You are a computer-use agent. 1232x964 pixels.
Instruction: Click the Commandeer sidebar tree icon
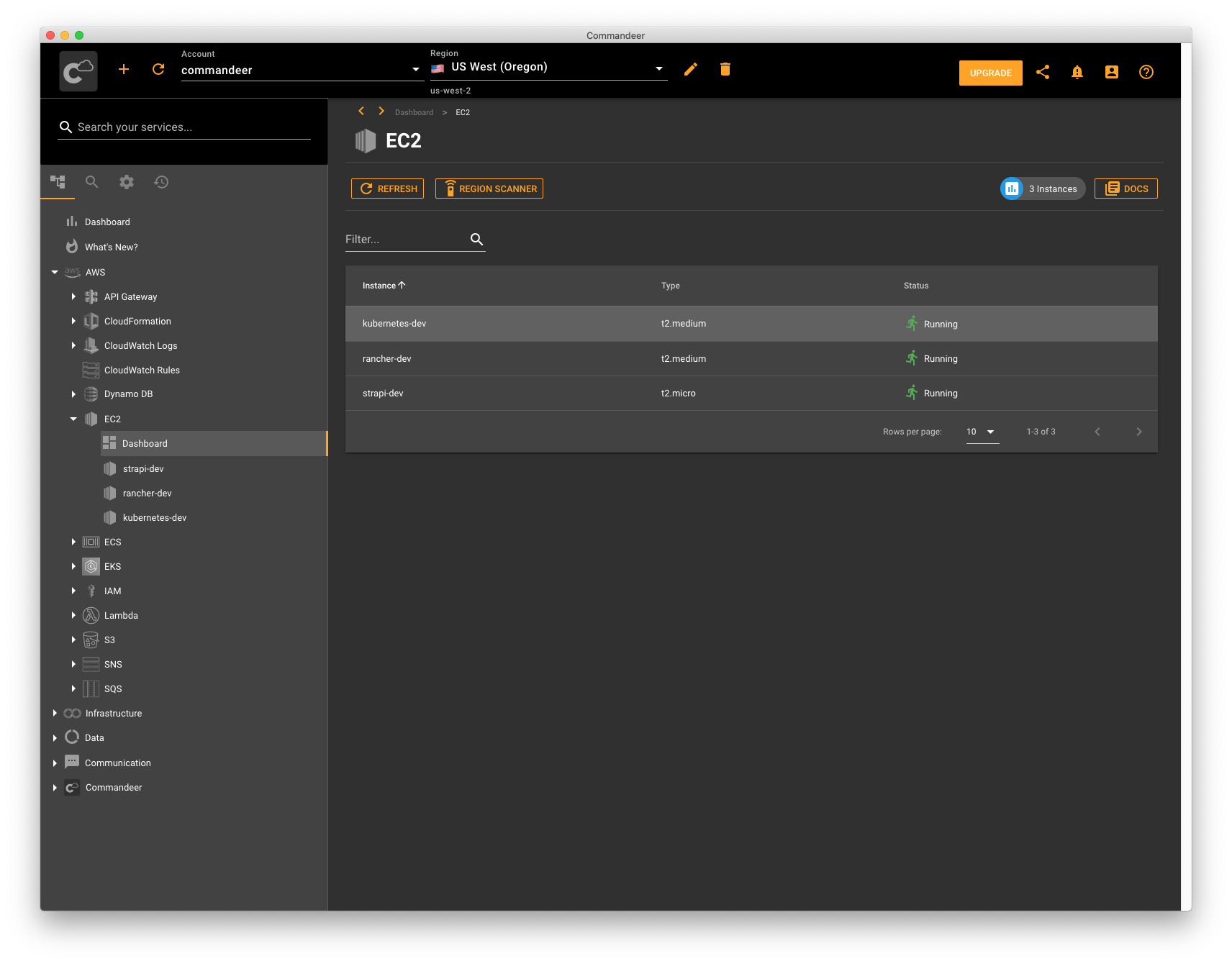(x=72, y=787)
